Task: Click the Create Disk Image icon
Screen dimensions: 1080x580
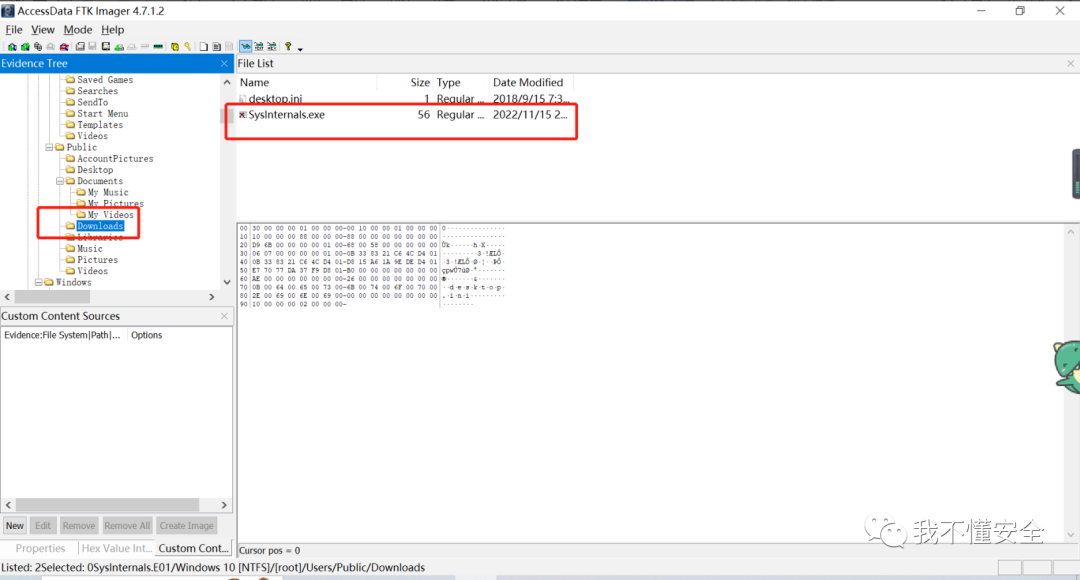Action: (x=81, y=47)
